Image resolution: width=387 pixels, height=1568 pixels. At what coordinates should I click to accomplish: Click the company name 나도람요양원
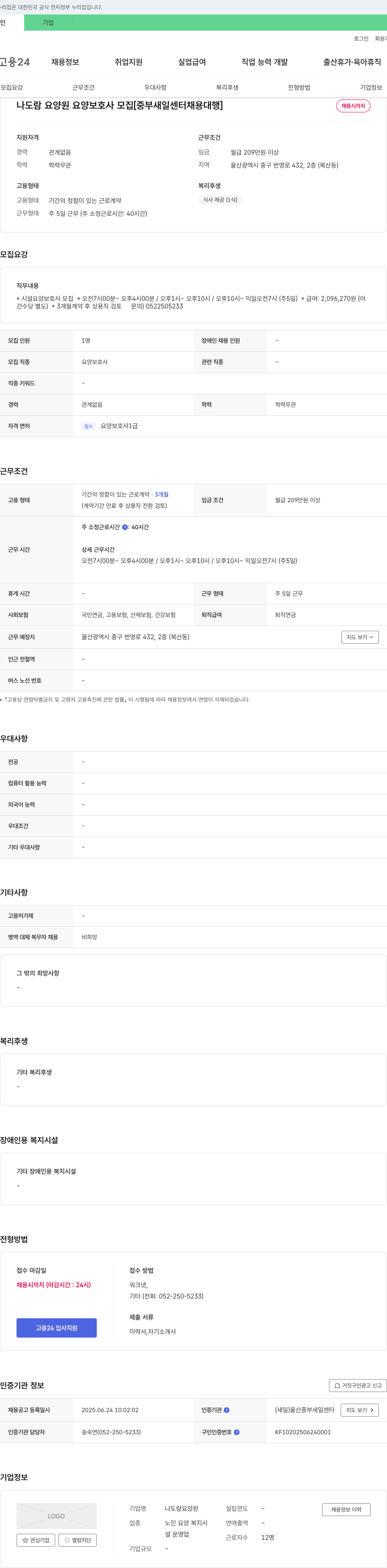click(182, 1508)
